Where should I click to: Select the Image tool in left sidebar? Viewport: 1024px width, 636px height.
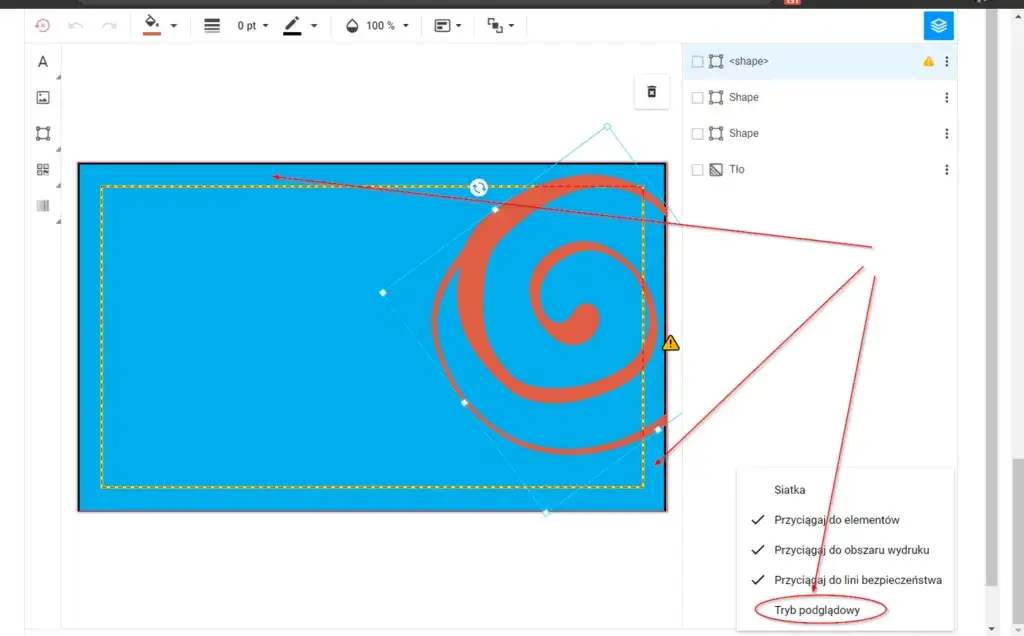point(43,98)
